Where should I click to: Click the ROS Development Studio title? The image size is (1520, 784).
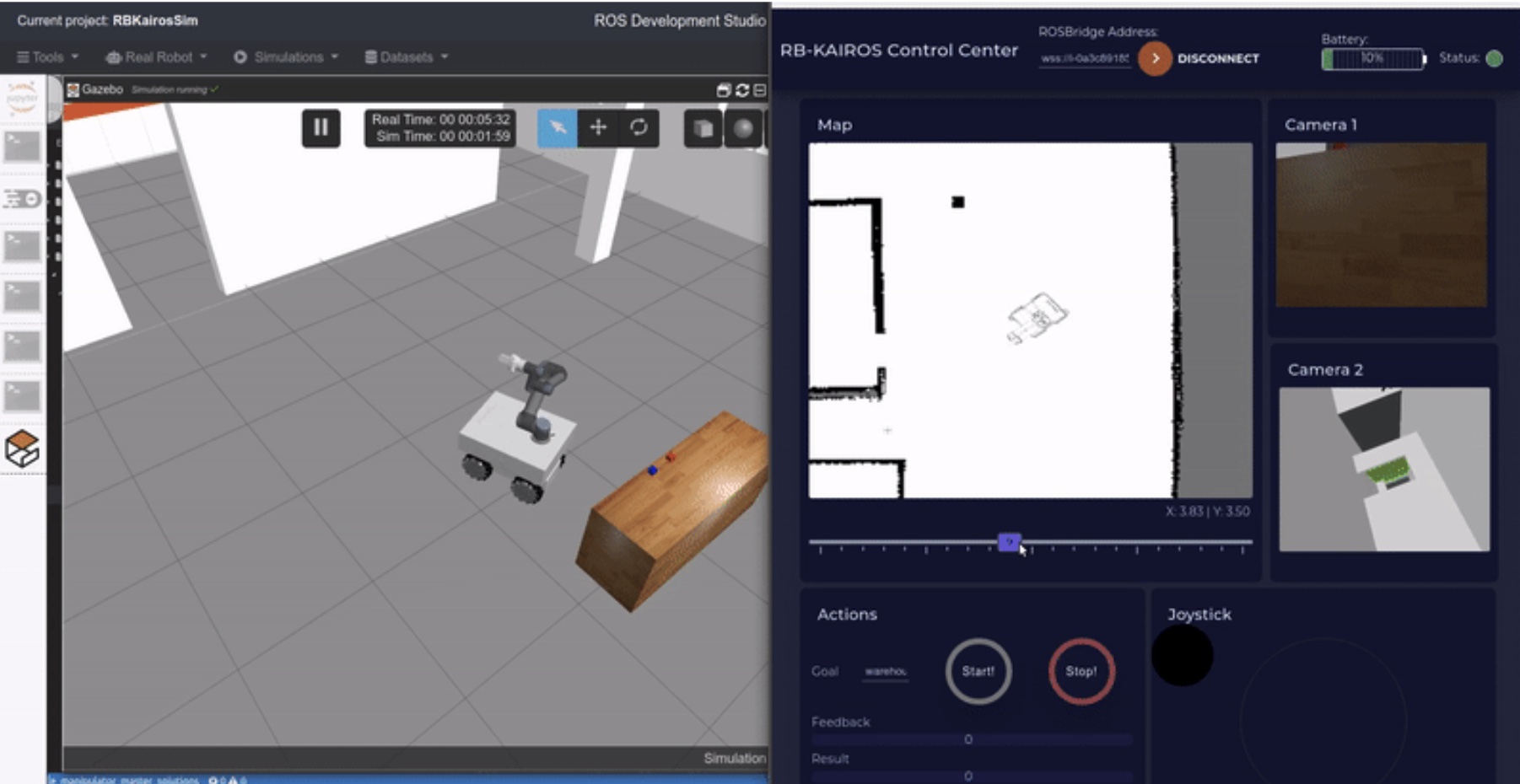coord(679,20)
